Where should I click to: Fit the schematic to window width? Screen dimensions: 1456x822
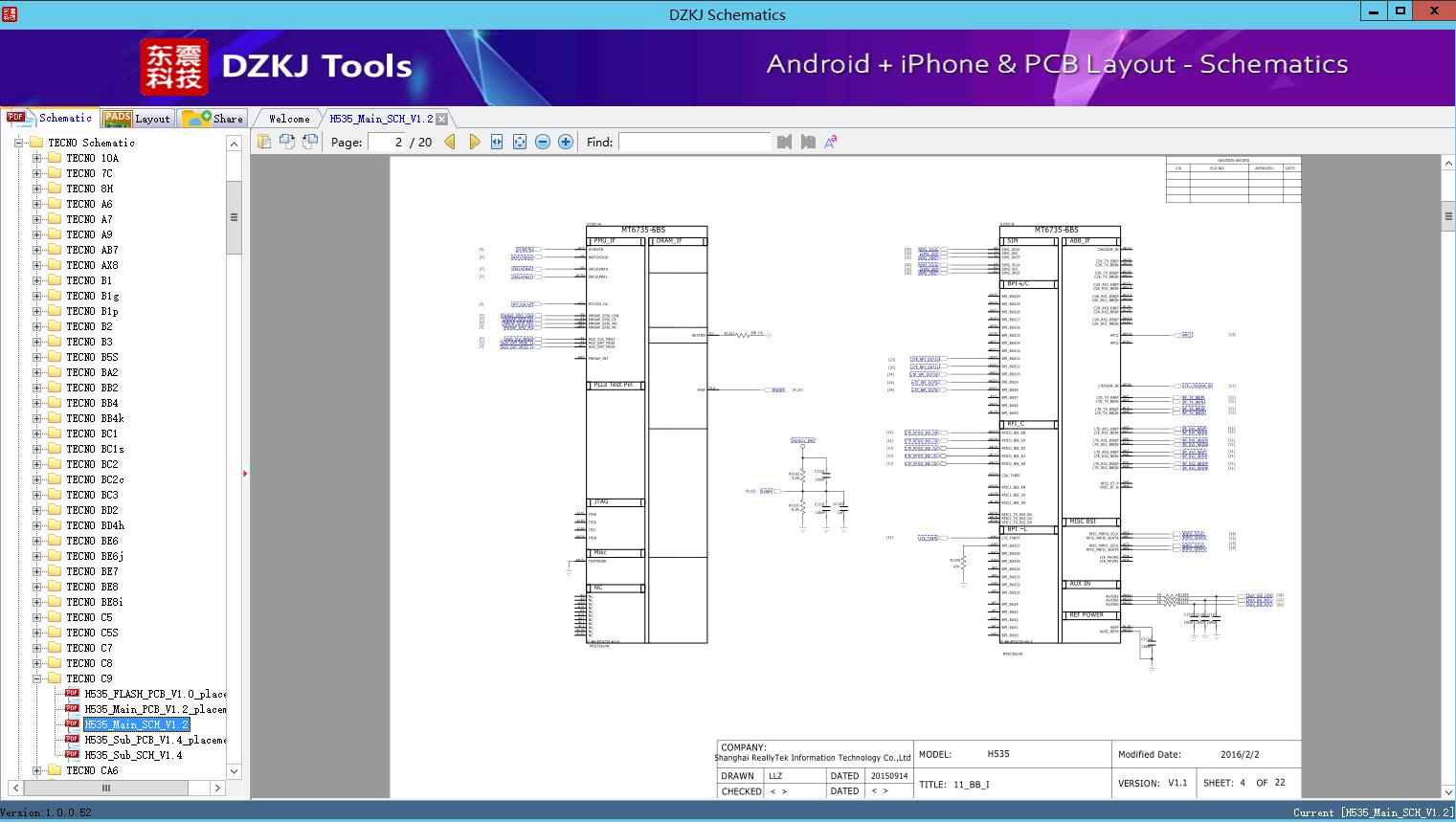497,142
